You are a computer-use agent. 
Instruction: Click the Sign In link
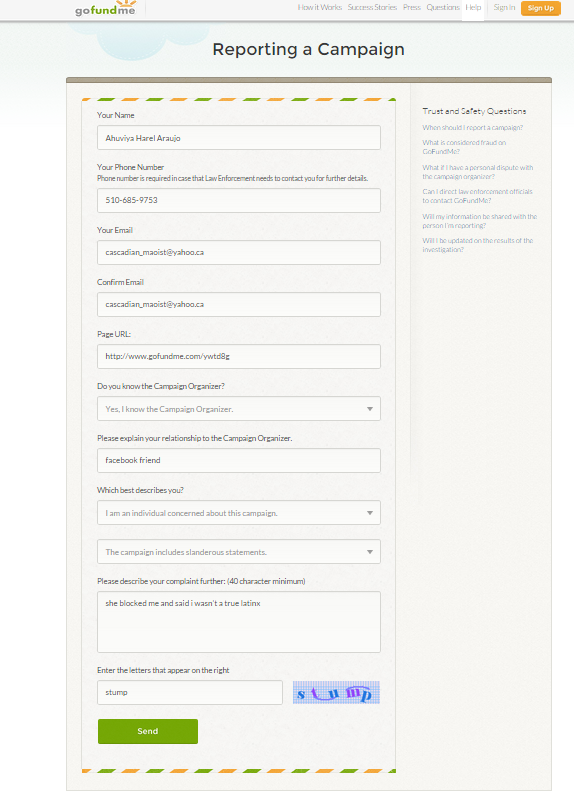[x=504, y=7]
